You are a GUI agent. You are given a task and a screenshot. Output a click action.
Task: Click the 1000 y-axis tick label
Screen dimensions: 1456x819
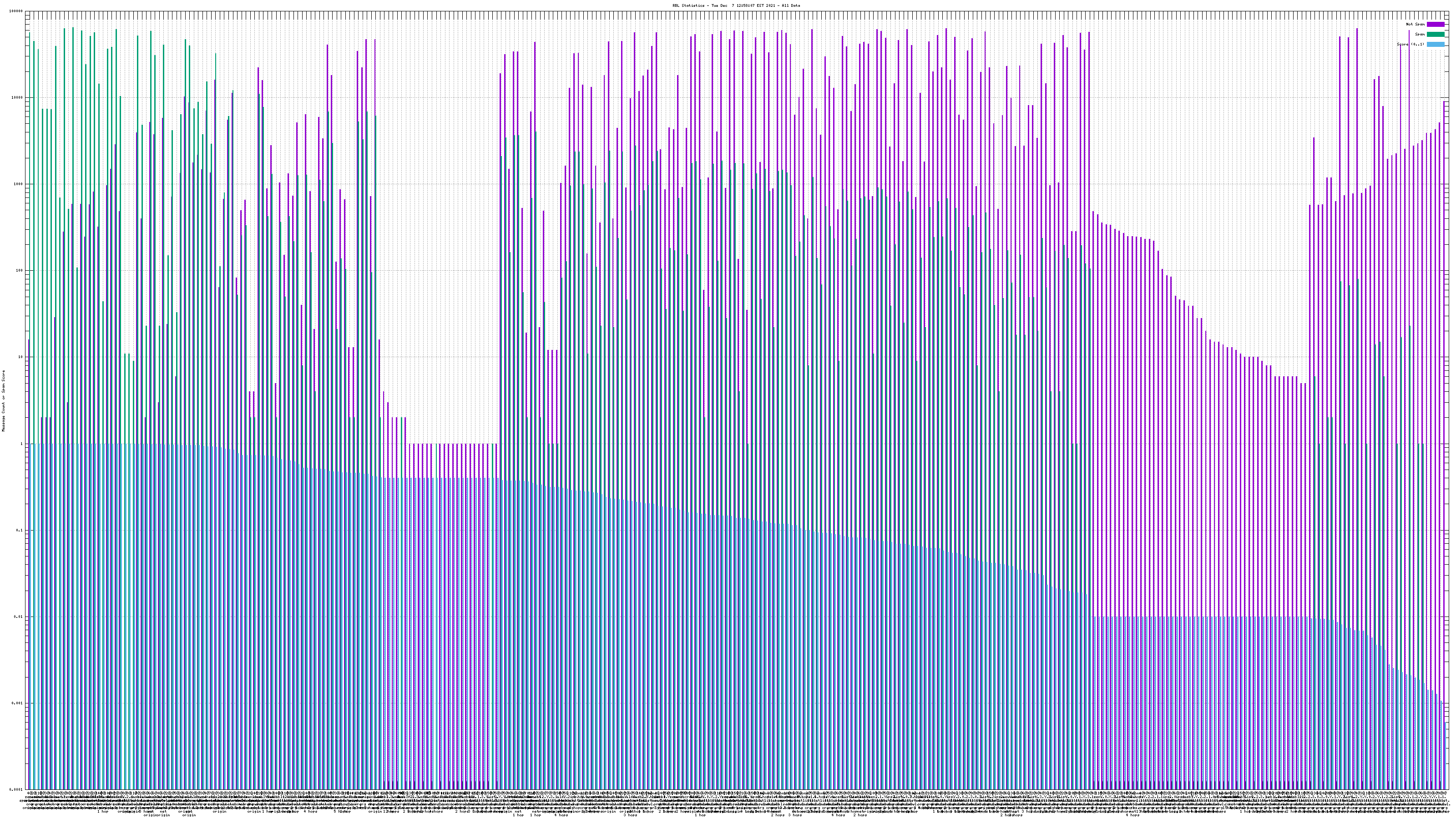(x=19, y=184)
